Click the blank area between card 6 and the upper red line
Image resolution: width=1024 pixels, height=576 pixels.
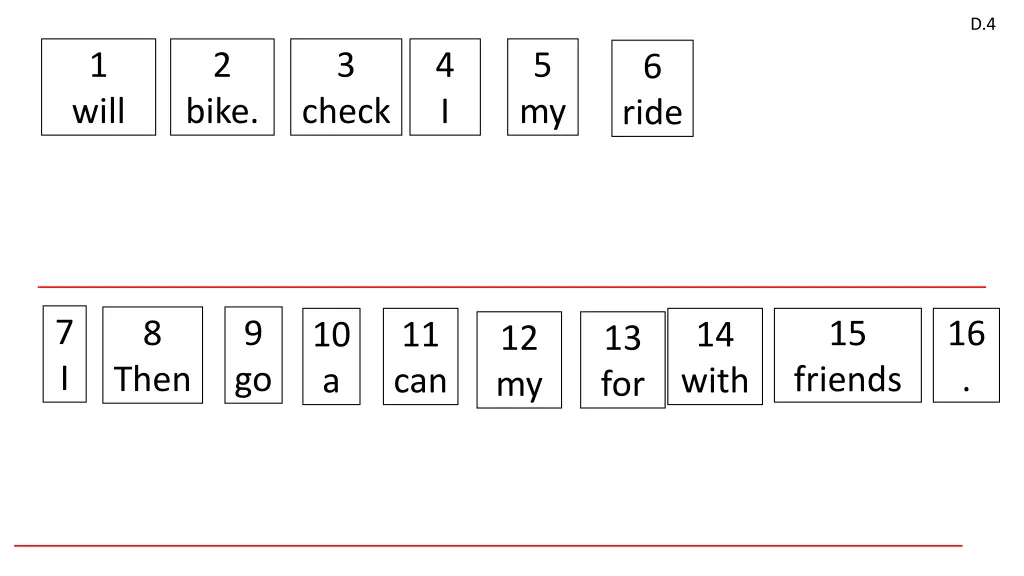pyautogui.click(x=652, y=212)
